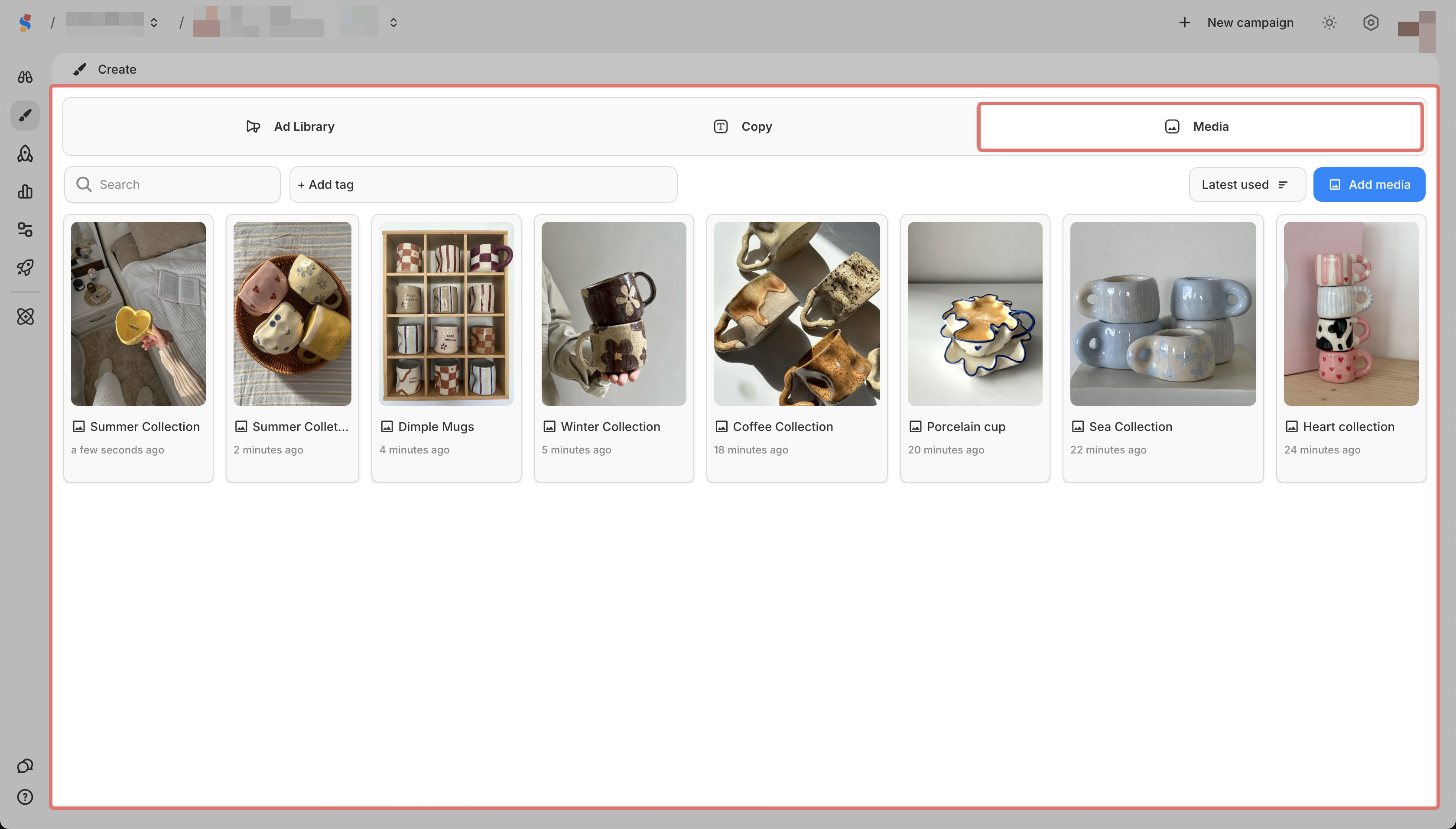The width and height of the screenshot is (1456, 829).
Task: Open the Dimple Mugs thumbnail
Action: (x=446, y=314)
